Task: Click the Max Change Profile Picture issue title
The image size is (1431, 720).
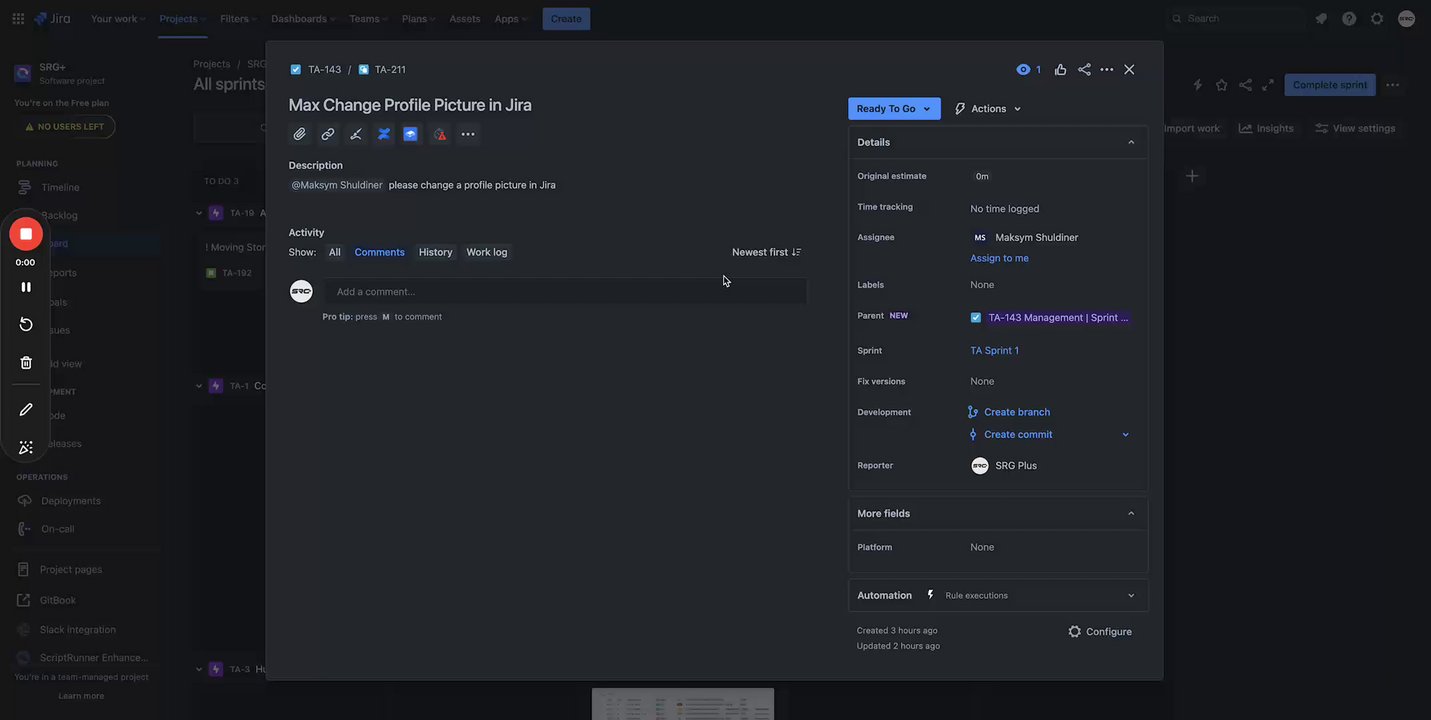Action: click(x=410, y=105)
